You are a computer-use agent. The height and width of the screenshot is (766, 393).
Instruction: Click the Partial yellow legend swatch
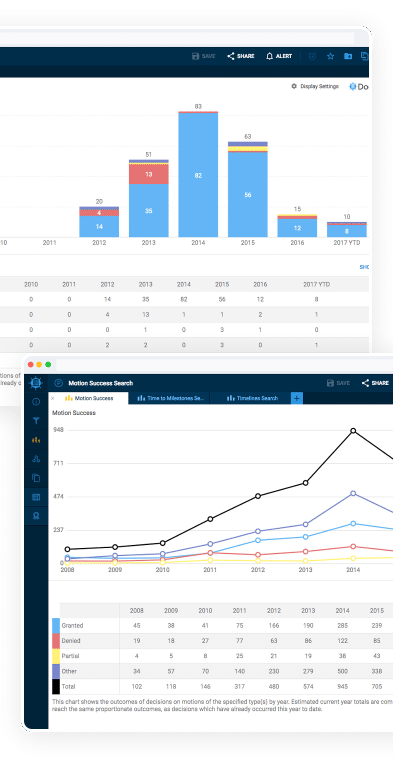[x=56, y=656]
